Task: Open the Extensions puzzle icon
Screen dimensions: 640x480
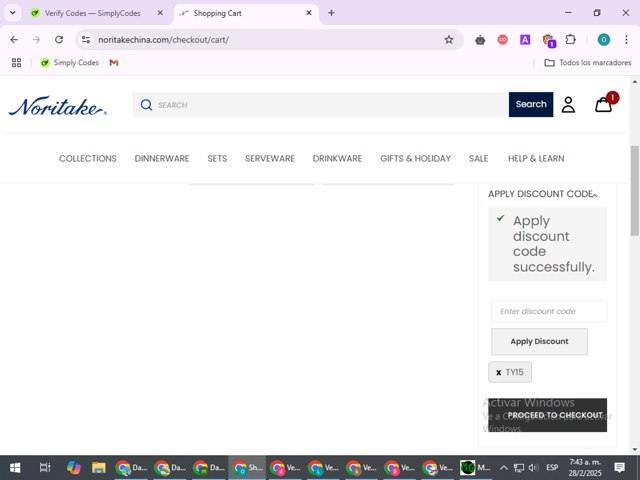Action: point(571,40)
